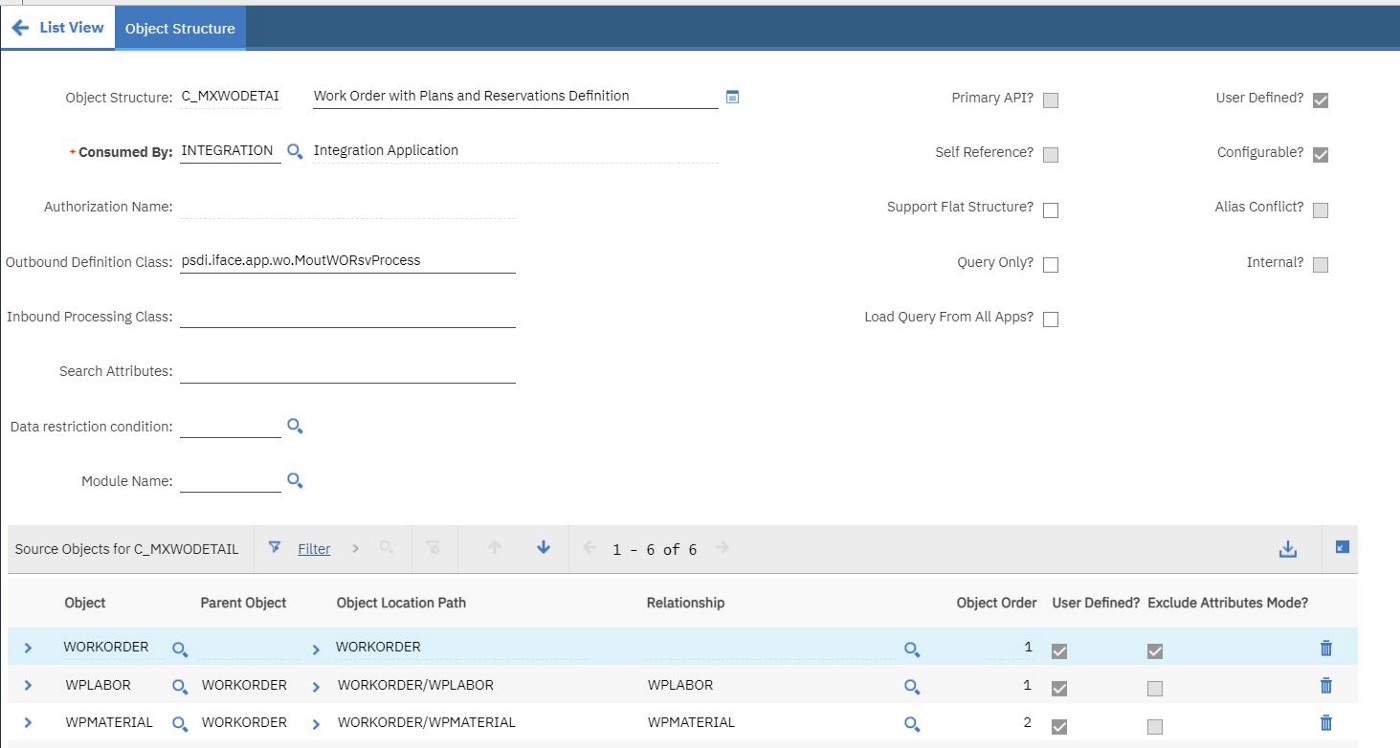Select the Object Structure tab
The height and width of the screenshot is (748, 1400).
point(180,28)
